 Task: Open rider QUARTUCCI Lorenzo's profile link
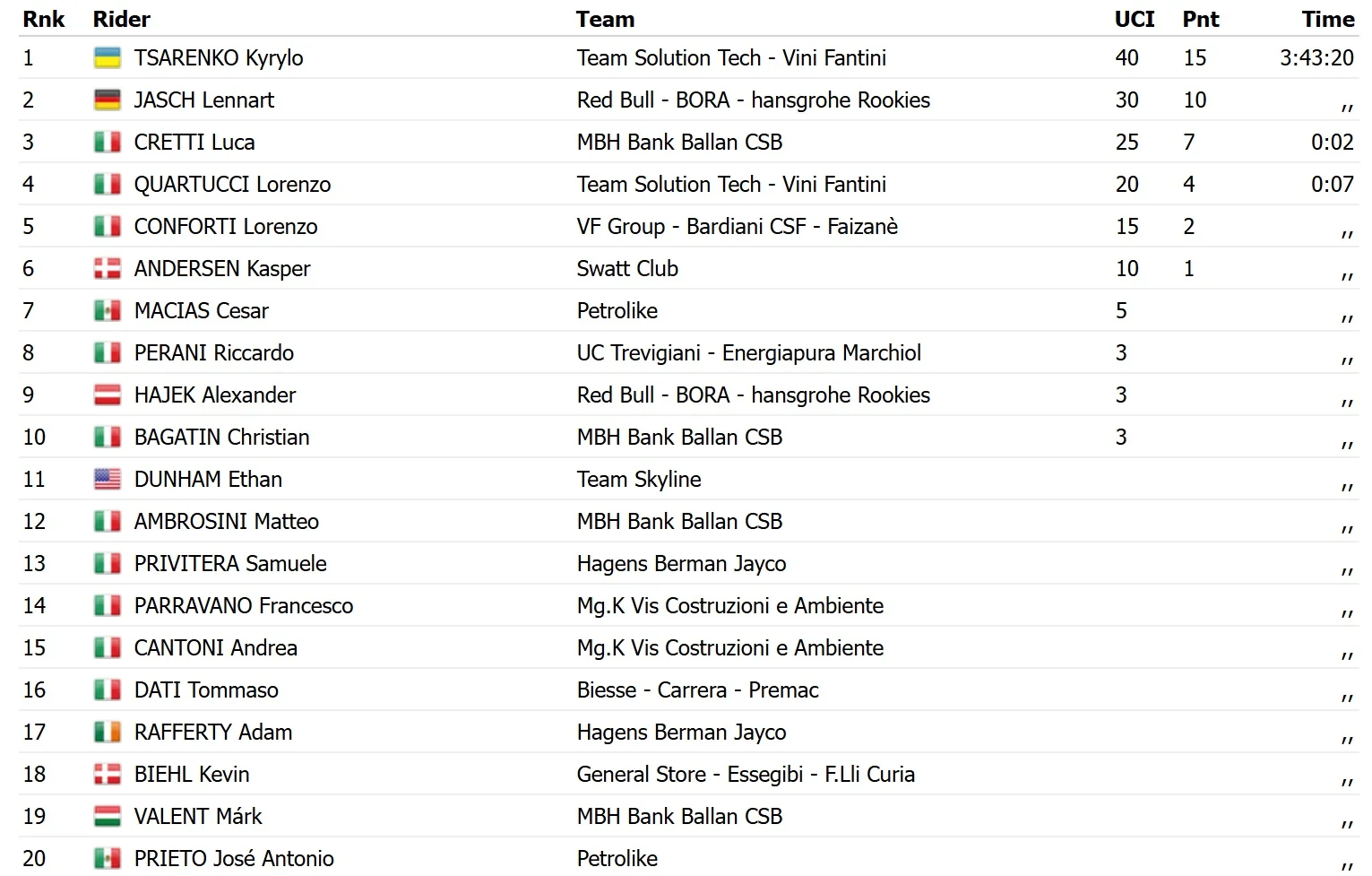tap(232, 185)
